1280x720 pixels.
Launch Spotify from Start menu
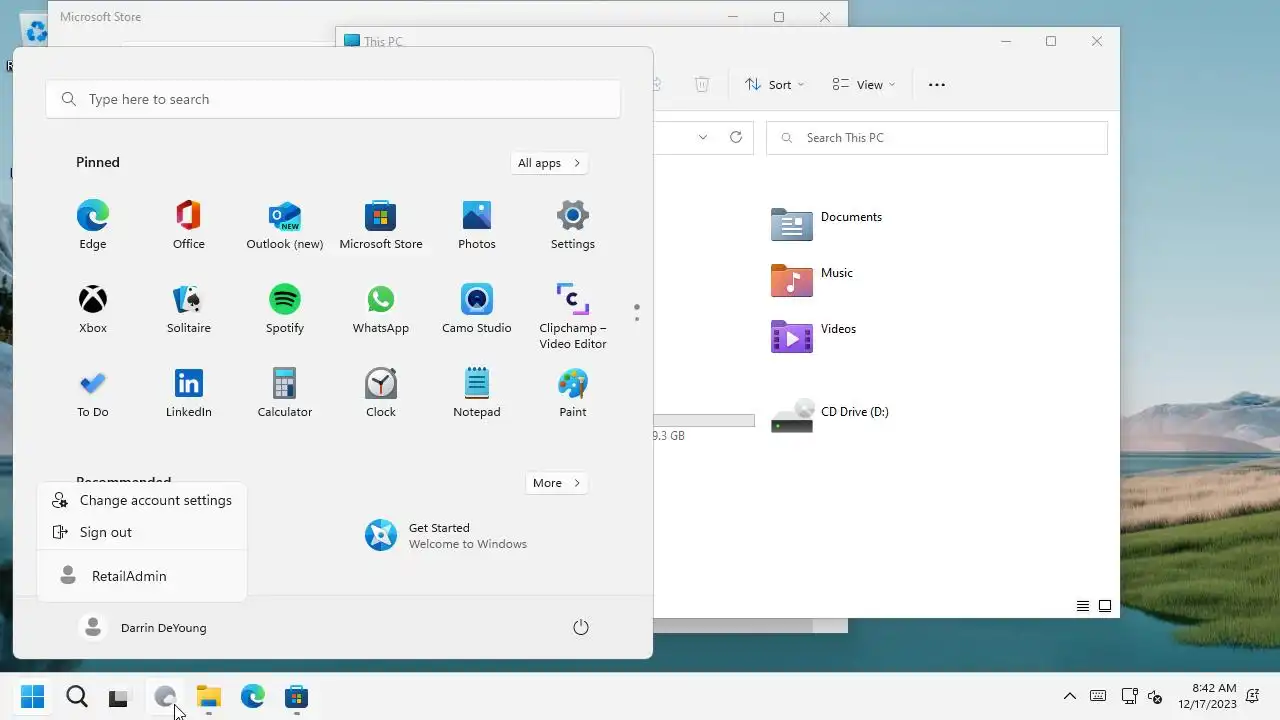285,308
